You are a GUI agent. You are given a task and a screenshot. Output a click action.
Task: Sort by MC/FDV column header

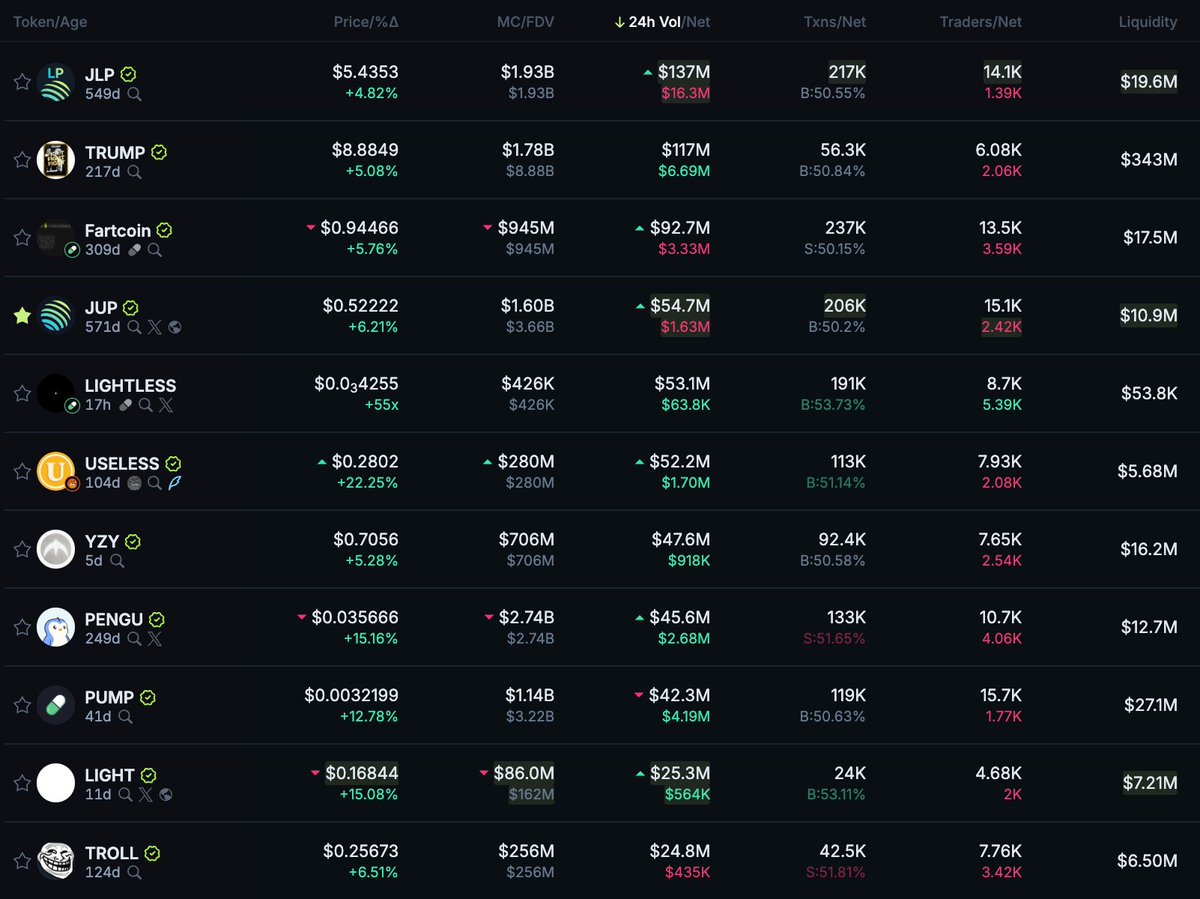(x=525, y=22)
